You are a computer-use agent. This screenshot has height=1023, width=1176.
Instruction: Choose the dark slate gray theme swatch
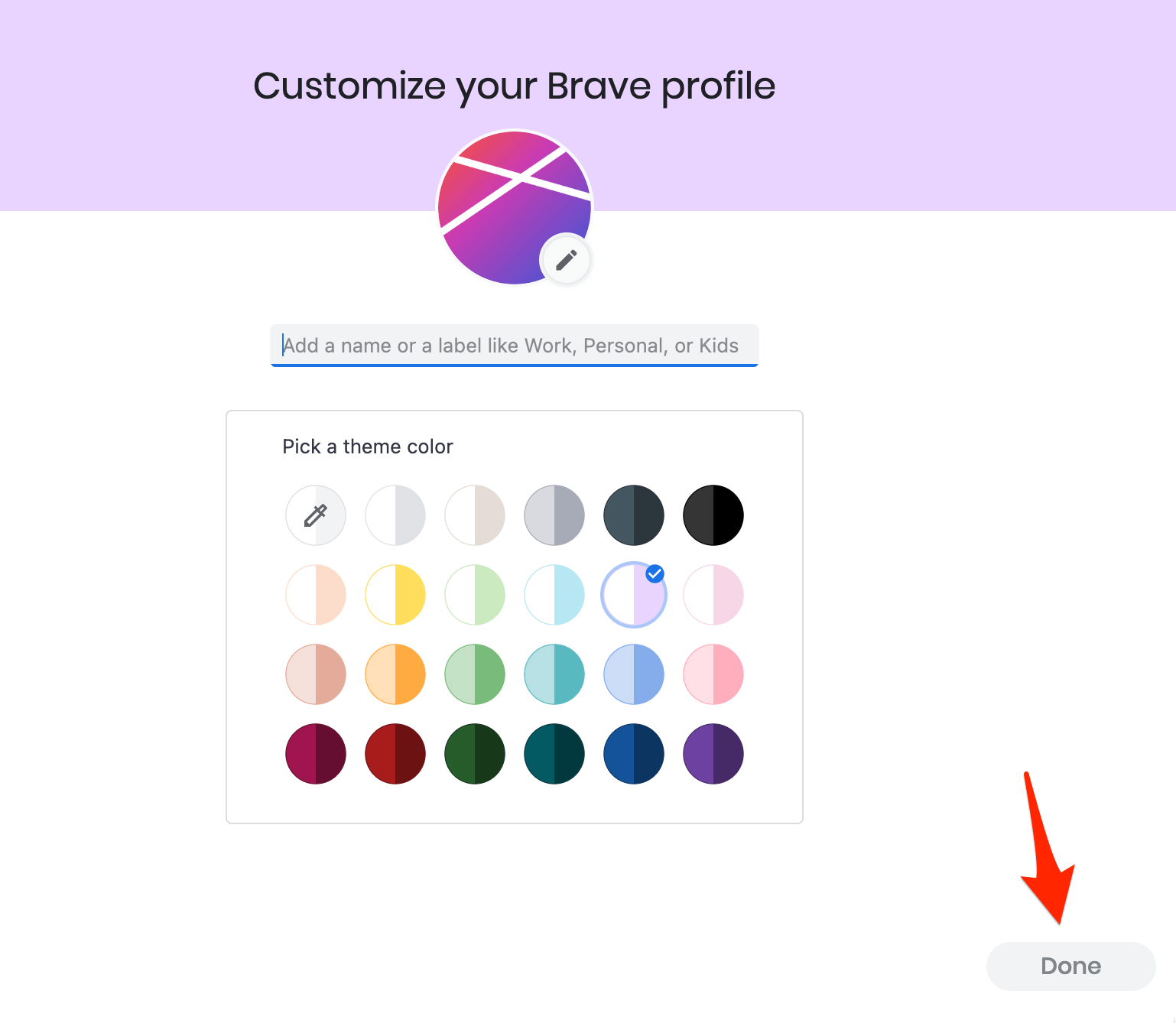click(634, 515)
